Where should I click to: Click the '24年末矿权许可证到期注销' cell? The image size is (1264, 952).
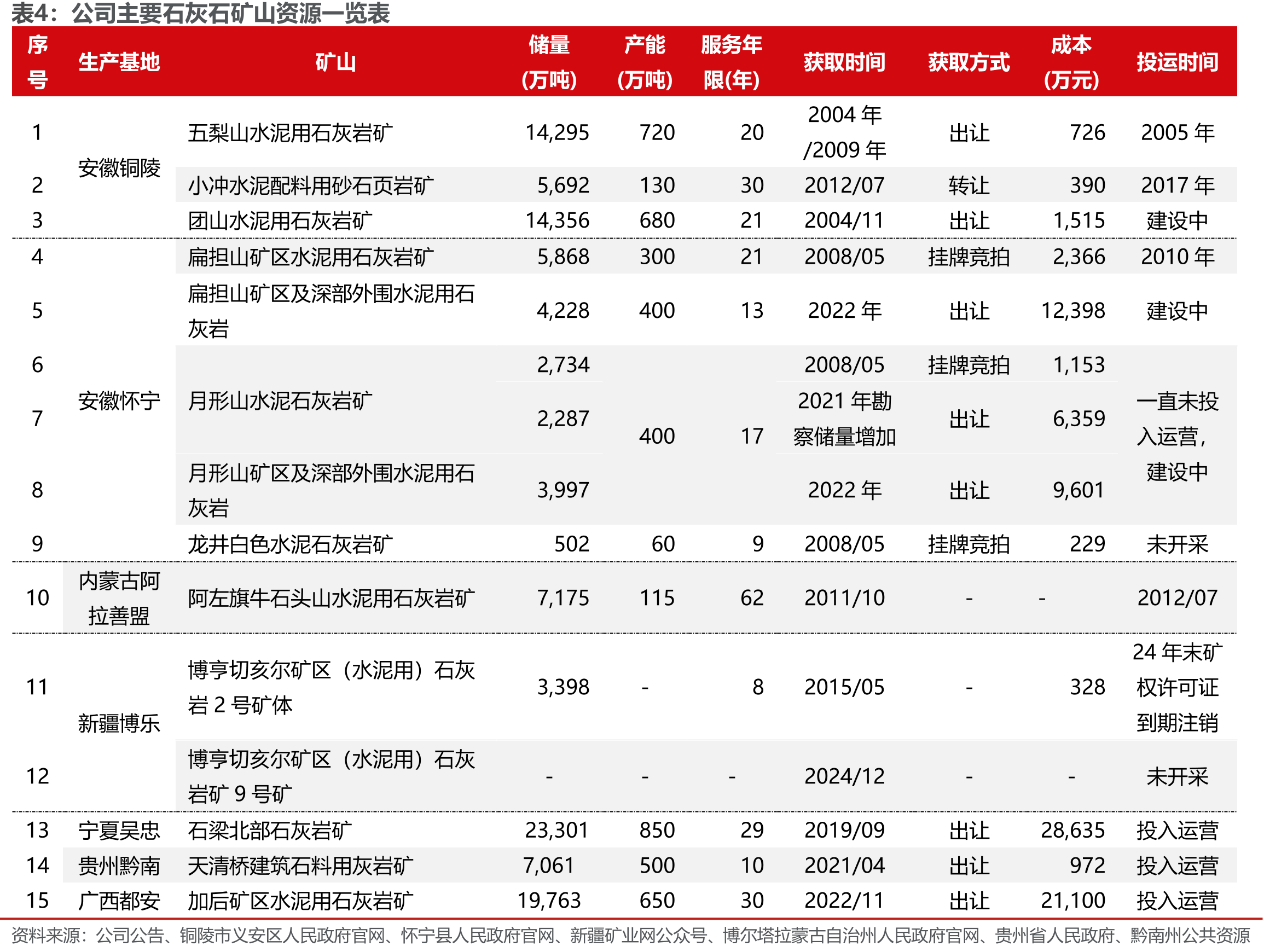(1177, 687)
